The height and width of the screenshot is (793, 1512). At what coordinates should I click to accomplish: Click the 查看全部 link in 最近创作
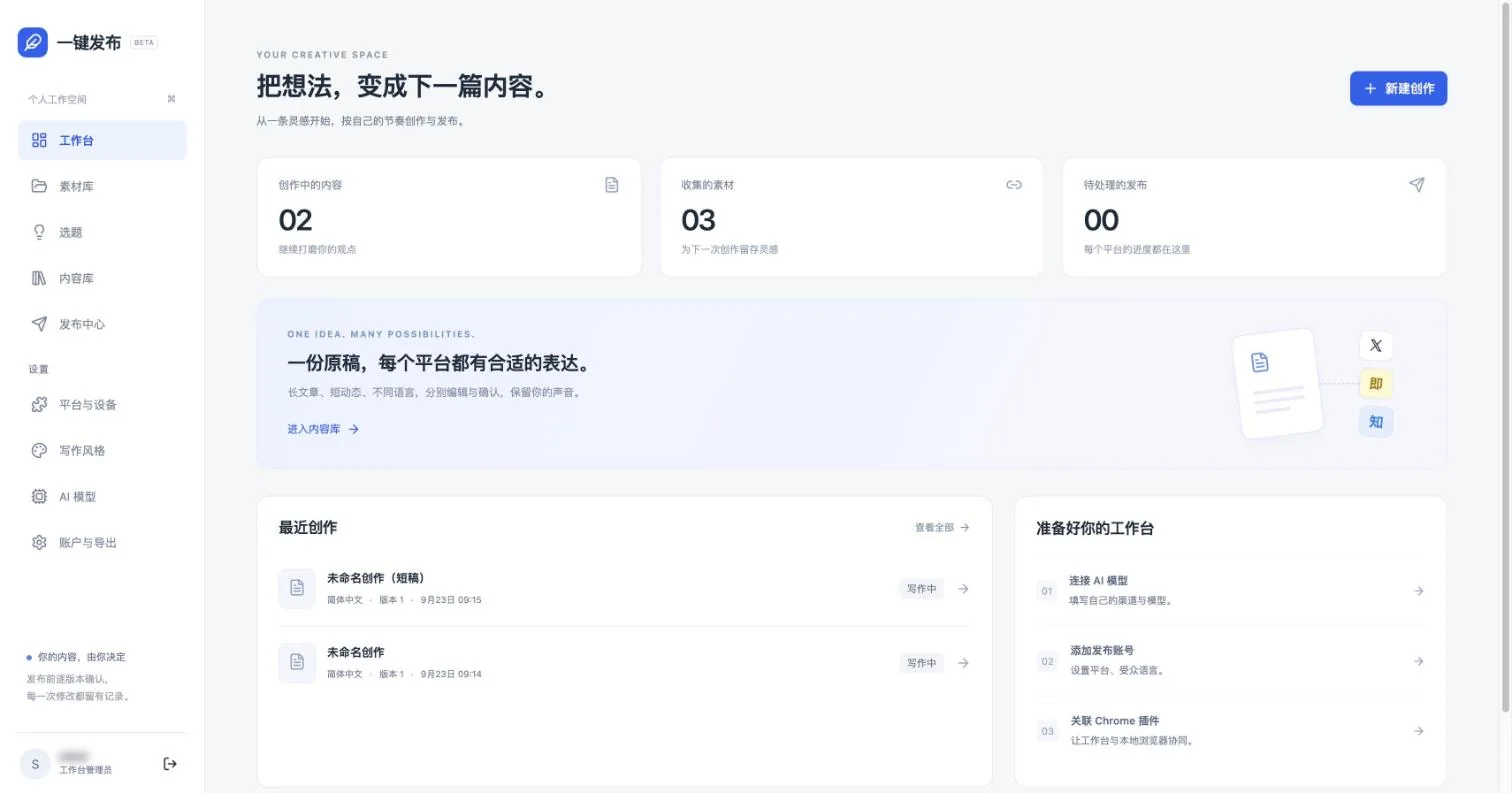click(x=942, y=527)
